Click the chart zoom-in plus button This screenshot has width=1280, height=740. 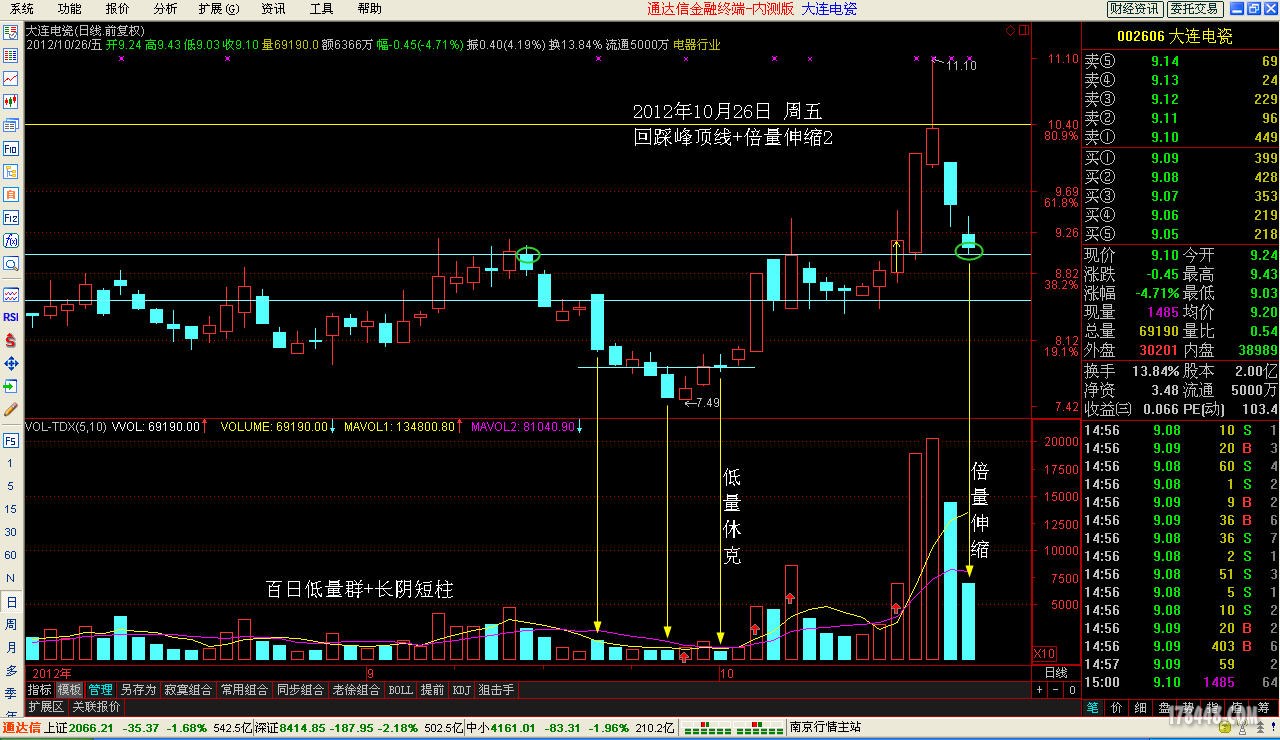[1040, 690]
